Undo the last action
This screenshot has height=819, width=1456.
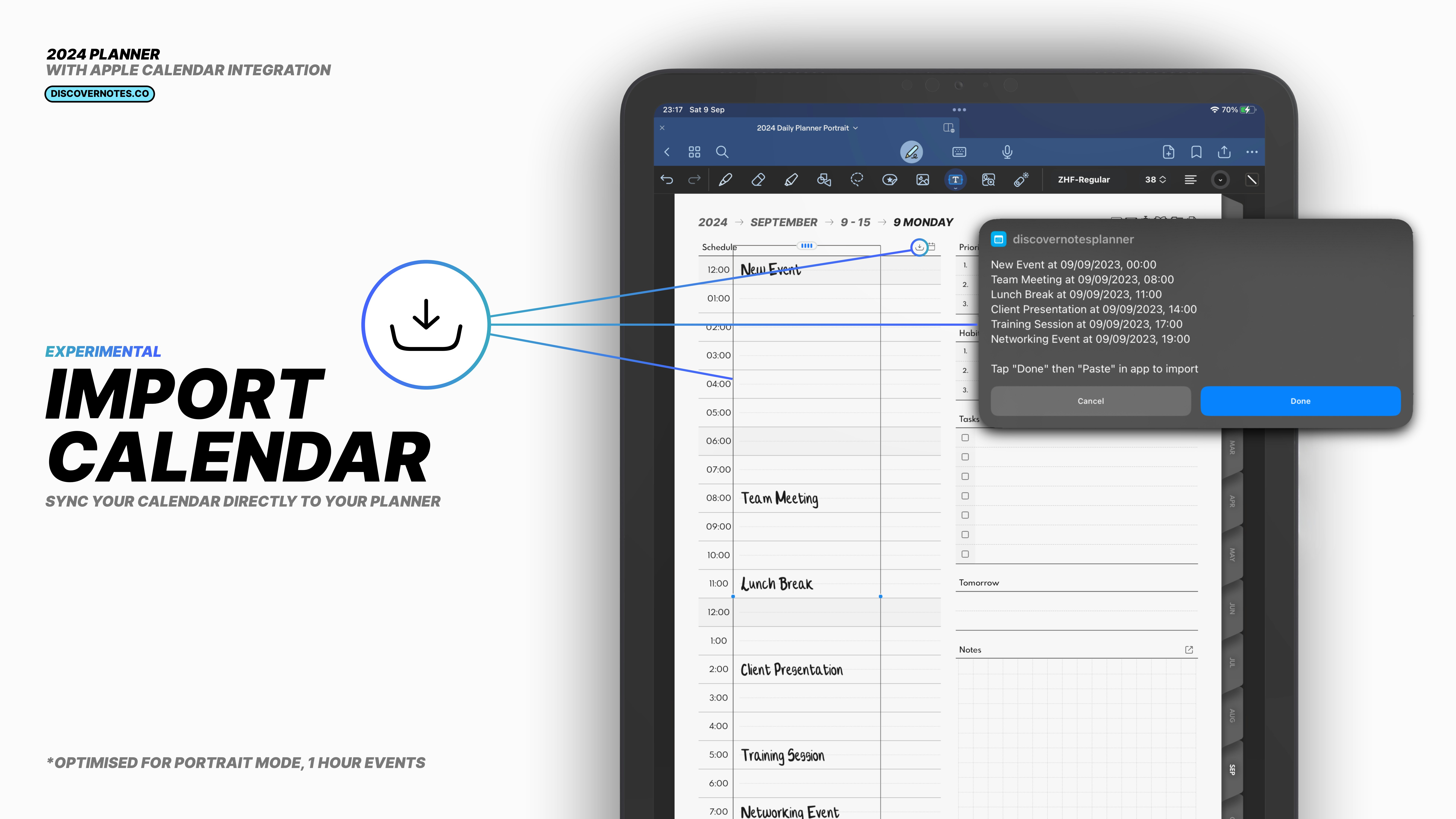(667, 180)
